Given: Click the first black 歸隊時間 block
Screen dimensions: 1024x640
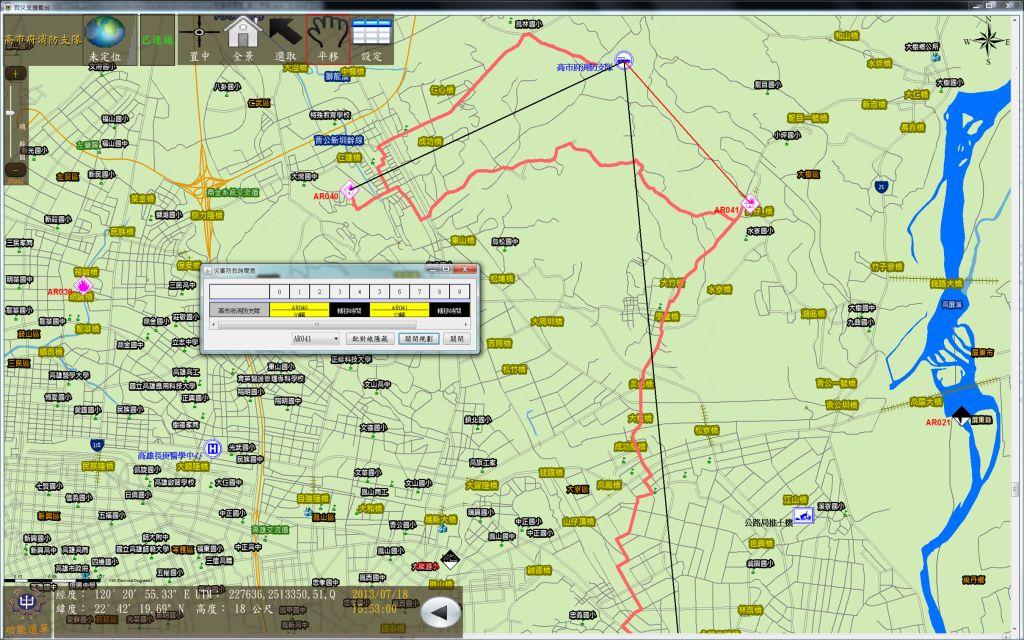Looking at the screenshot, I should point(349,310).
